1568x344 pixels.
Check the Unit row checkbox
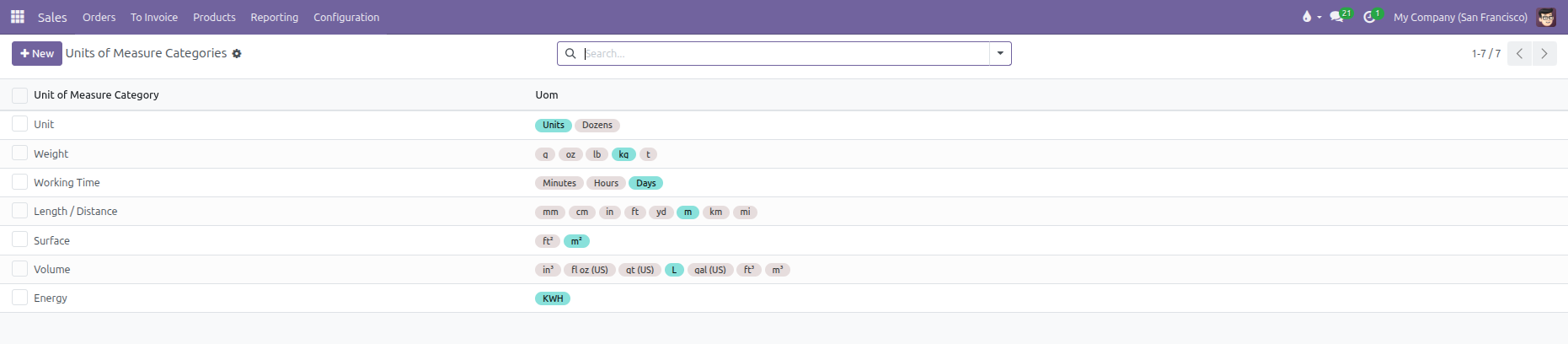(x=20, y=124)
